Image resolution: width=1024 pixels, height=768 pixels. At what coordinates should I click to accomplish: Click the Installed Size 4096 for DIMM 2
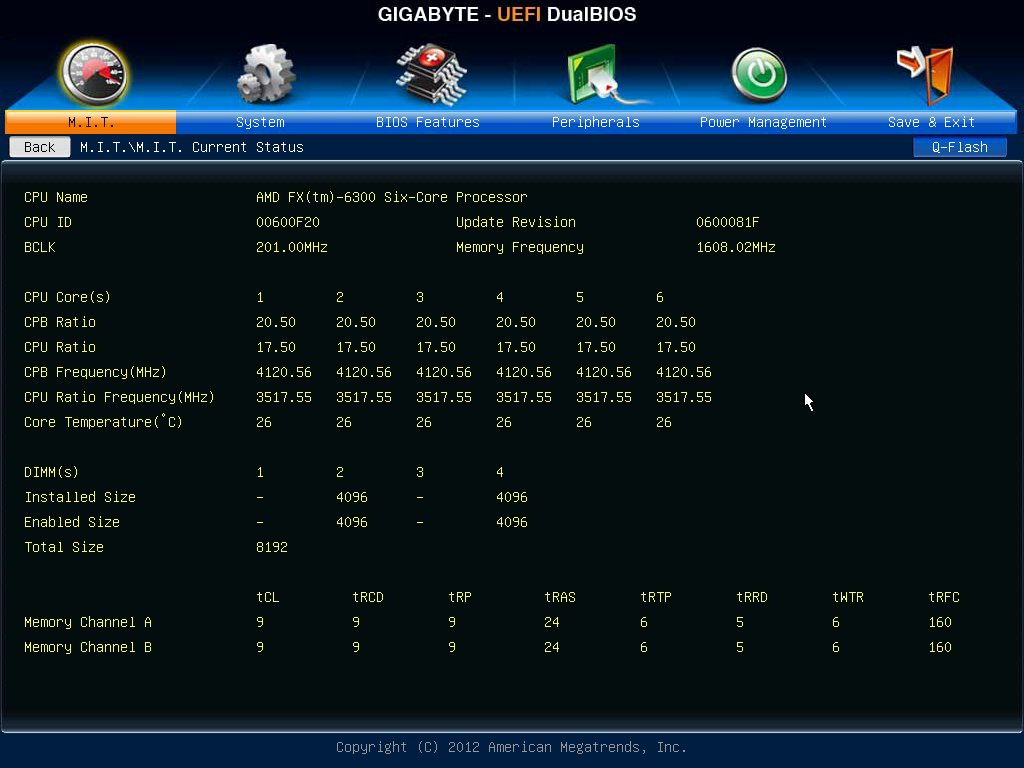click(351, 497)
